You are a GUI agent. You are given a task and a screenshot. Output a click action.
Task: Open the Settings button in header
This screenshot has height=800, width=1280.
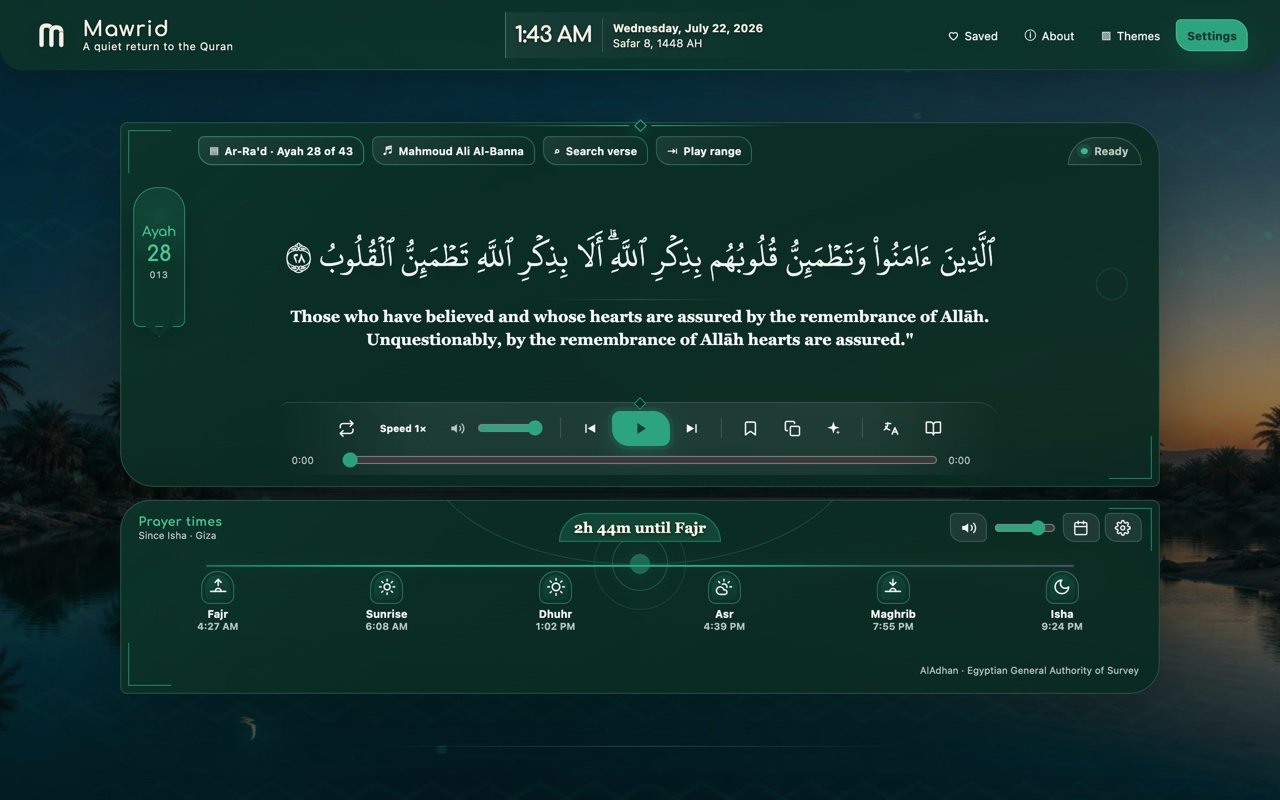coord(1211,36)
